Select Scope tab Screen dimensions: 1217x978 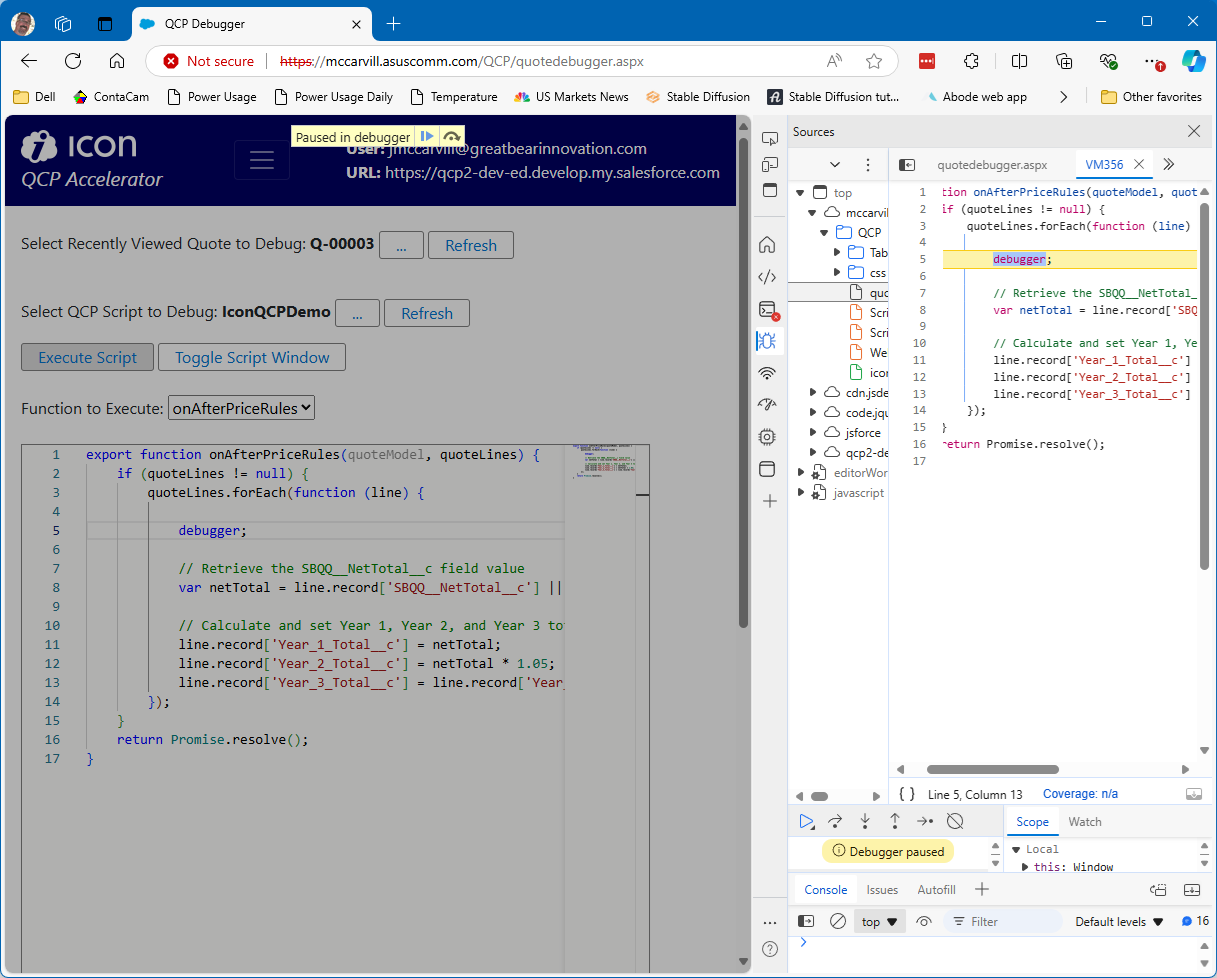click(x=1032, y=821)
